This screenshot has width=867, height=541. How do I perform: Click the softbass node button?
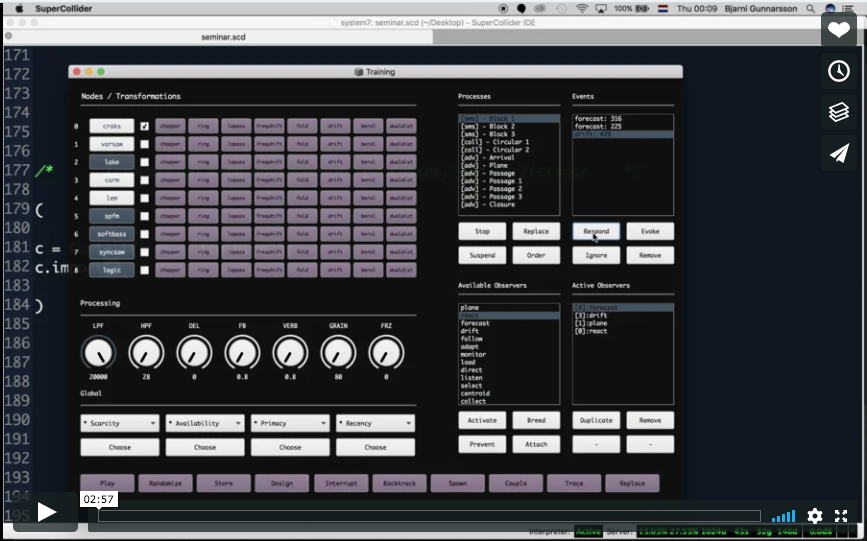(112, 234)
